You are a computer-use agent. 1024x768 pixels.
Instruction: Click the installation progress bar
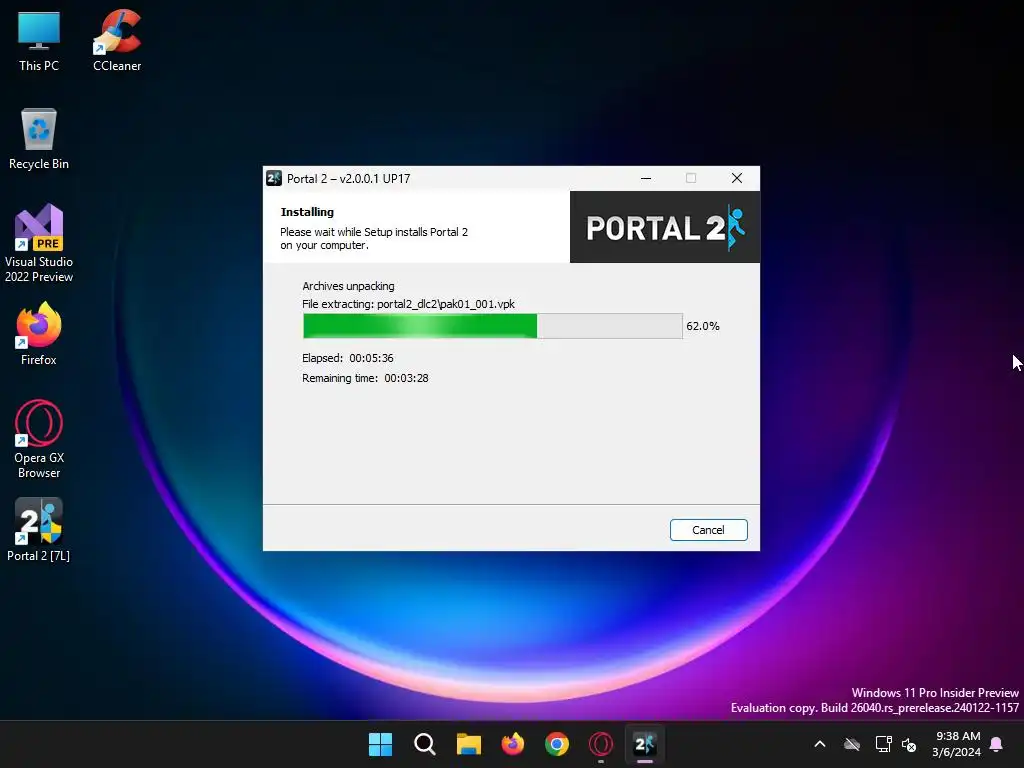point(492,326)
